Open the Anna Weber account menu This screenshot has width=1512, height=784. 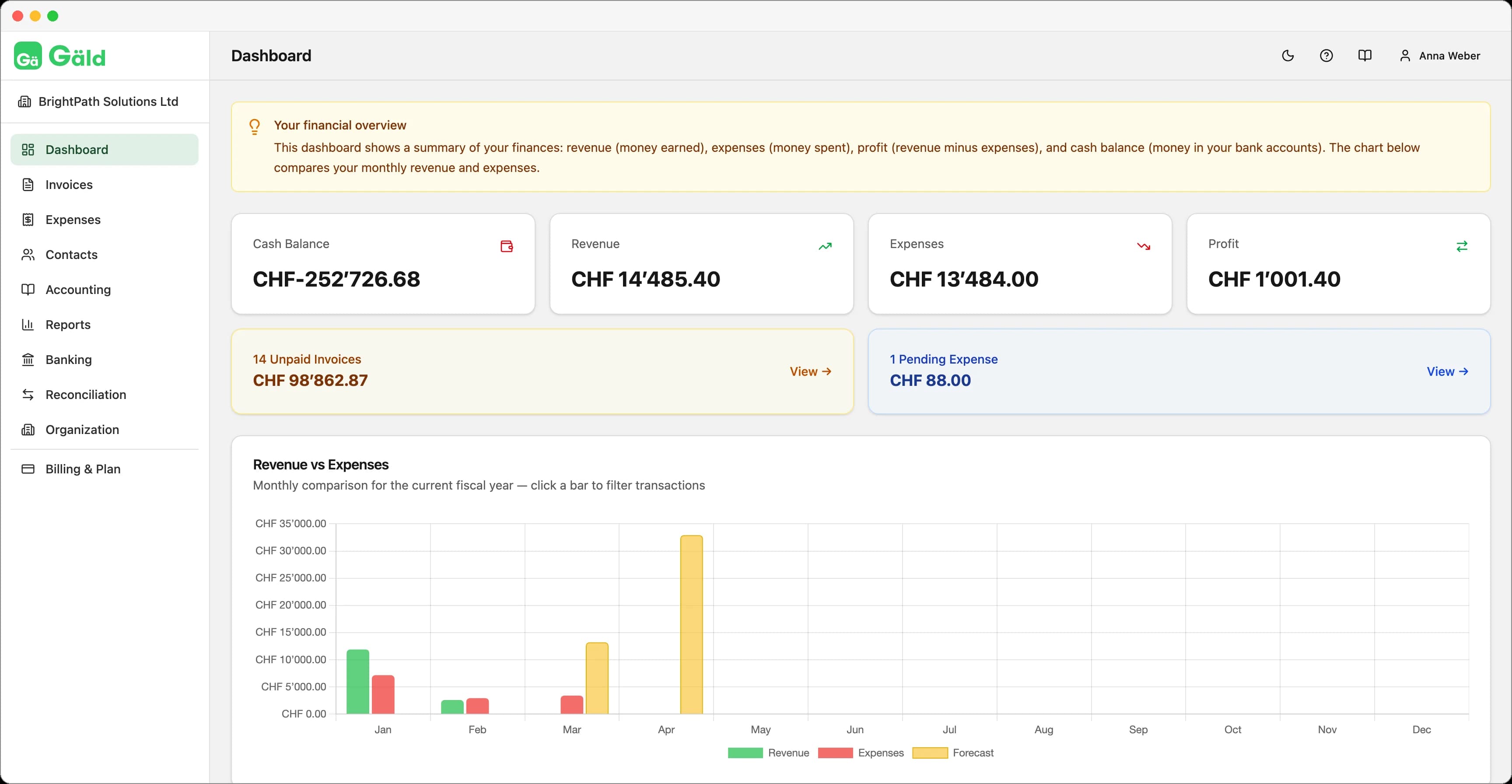[1440, 55]
